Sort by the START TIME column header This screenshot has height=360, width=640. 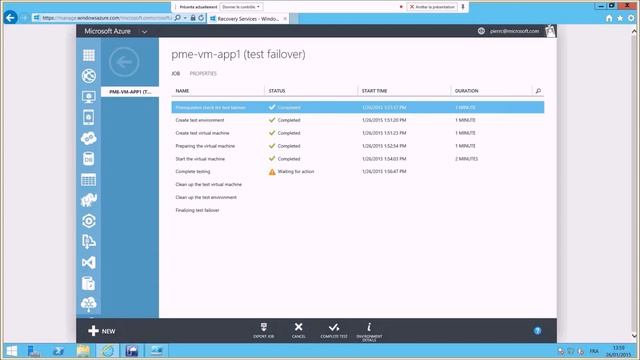[x=374, y=91]
